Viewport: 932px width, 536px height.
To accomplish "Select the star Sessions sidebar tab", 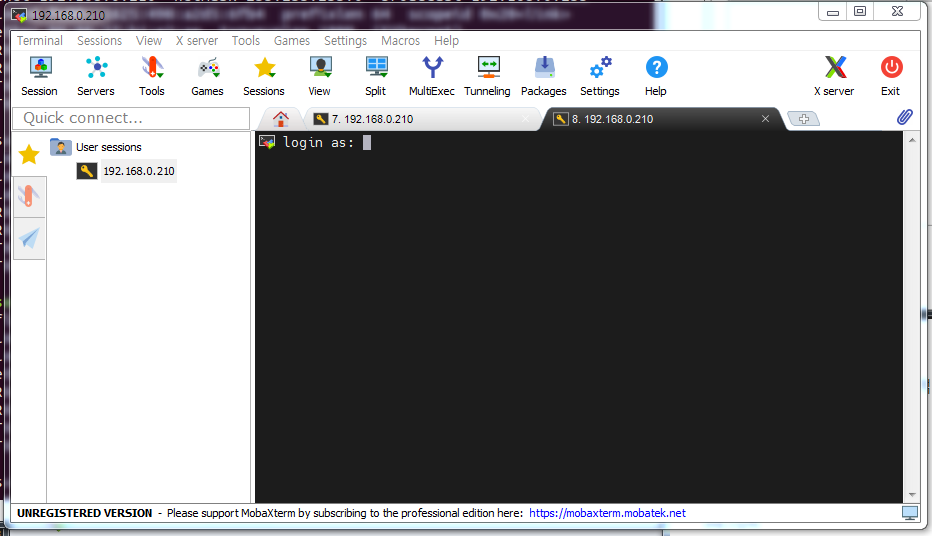I will pos(29,155).
